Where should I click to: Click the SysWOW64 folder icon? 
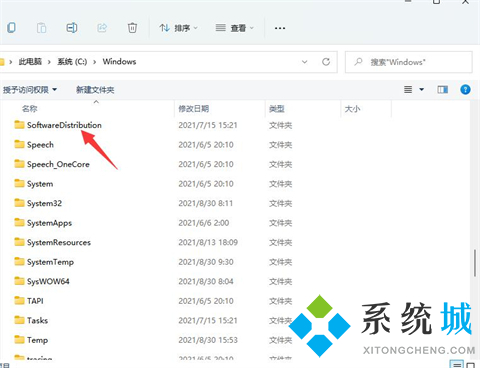19,281
